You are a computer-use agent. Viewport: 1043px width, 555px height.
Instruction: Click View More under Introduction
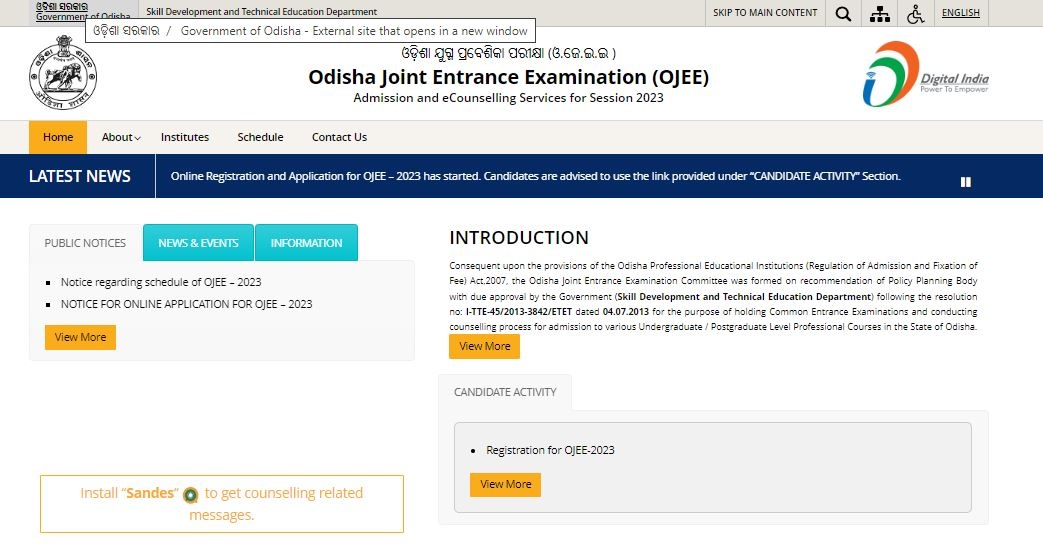(x=484, y=347)
